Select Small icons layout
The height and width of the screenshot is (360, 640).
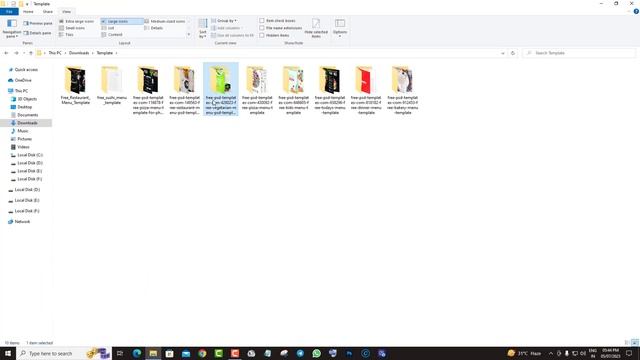(x=72, y=28)
